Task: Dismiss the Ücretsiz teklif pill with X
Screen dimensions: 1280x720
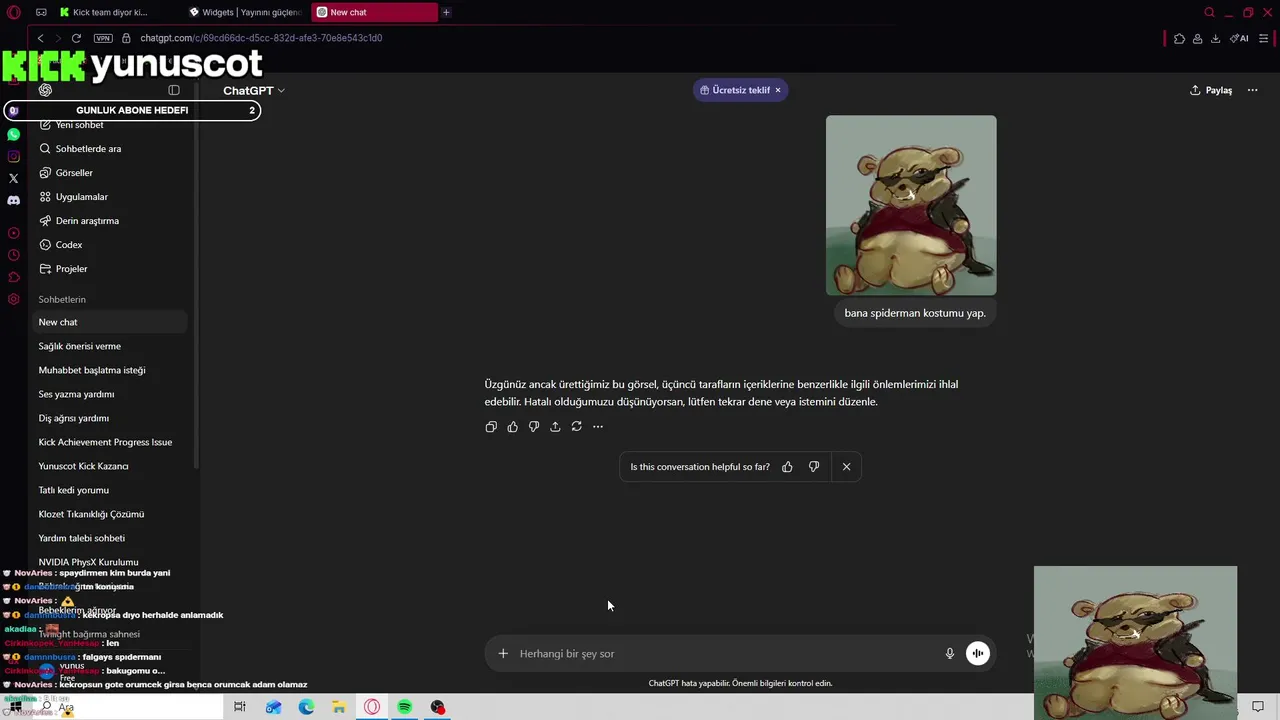Action: (778, 90)
